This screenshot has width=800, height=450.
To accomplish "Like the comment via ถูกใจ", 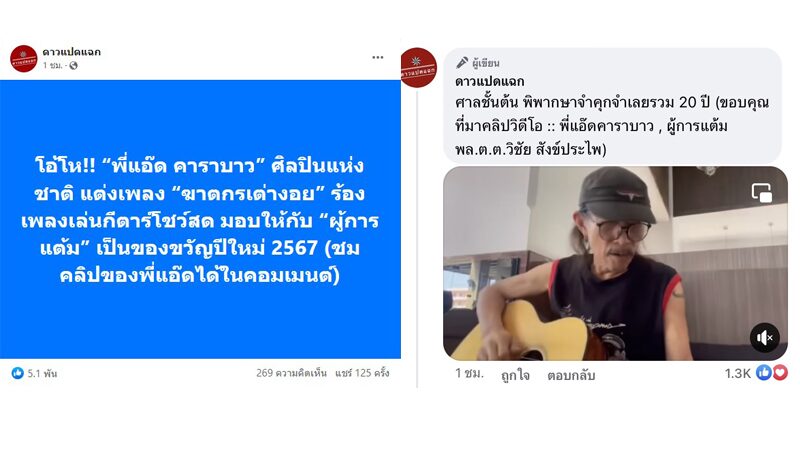I will pyautogui.click(x=515, y=375).
